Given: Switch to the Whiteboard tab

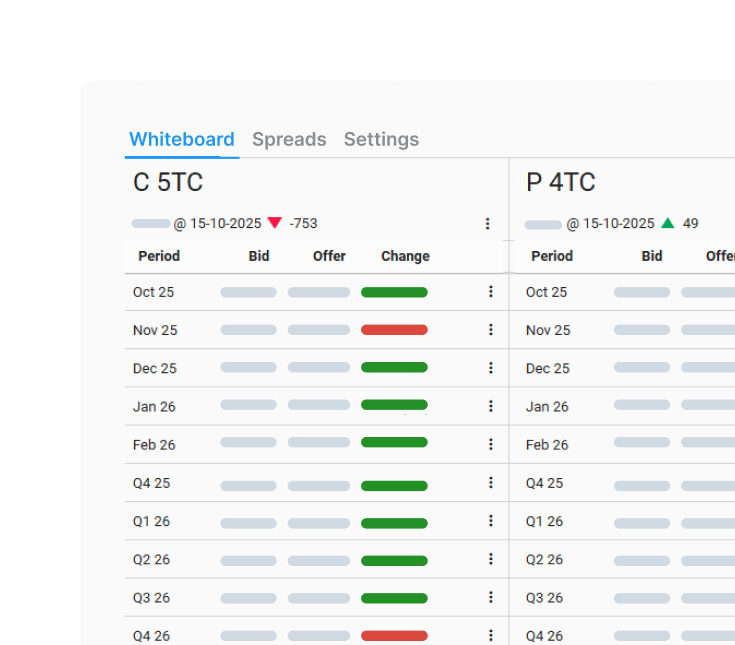Looking at the screenshot, I should (x=182, y=140).
